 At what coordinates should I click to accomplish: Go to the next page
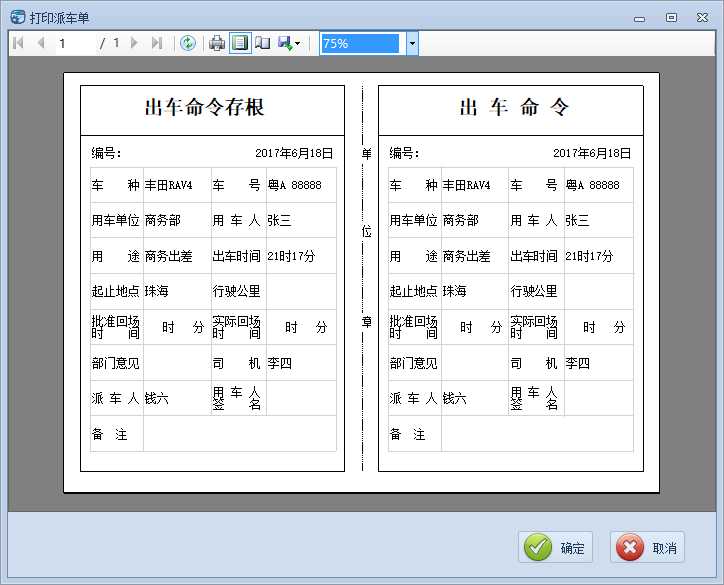[x=134, y=43]
